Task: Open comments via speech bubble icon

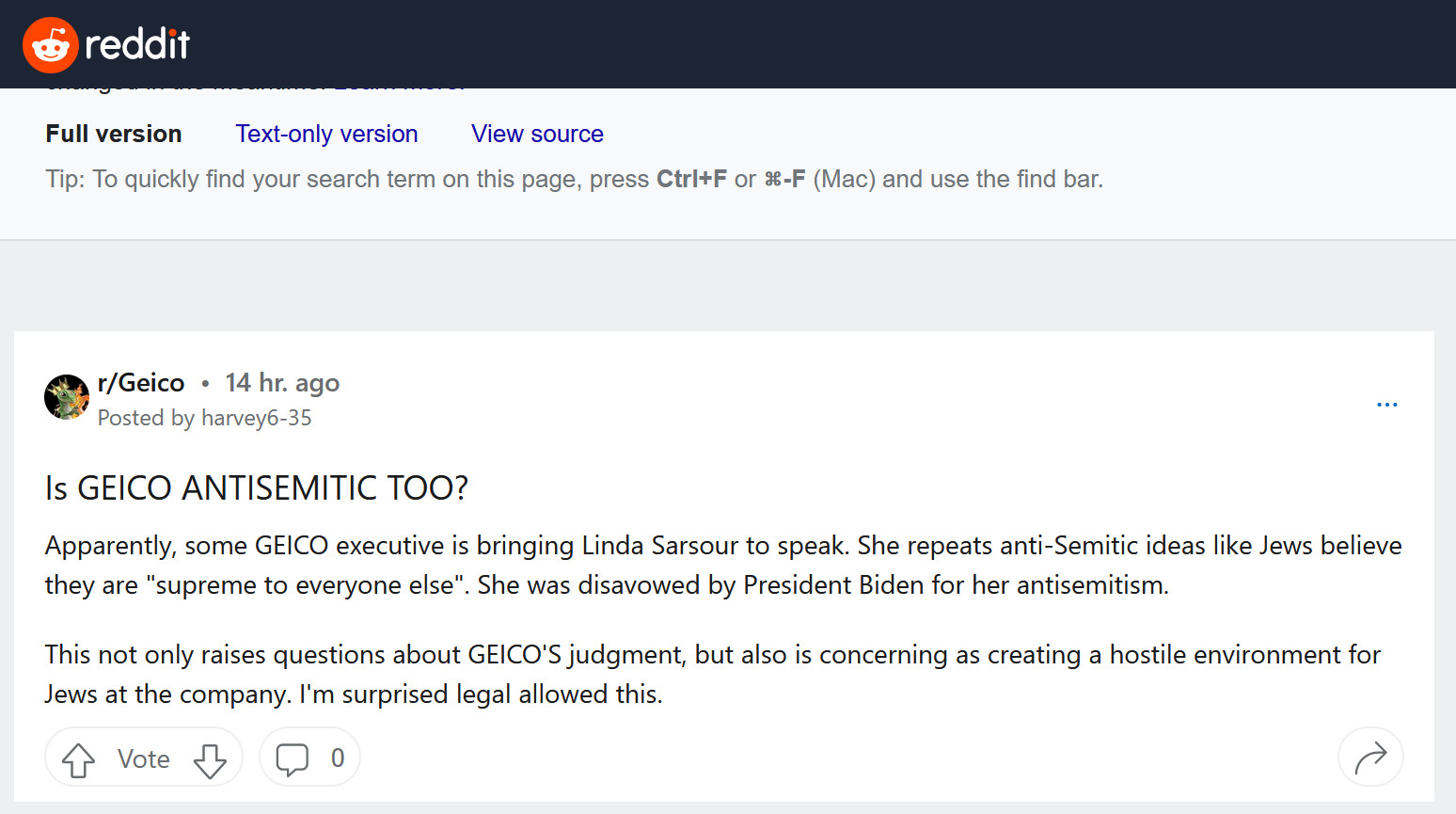Action: coord(293,759)
